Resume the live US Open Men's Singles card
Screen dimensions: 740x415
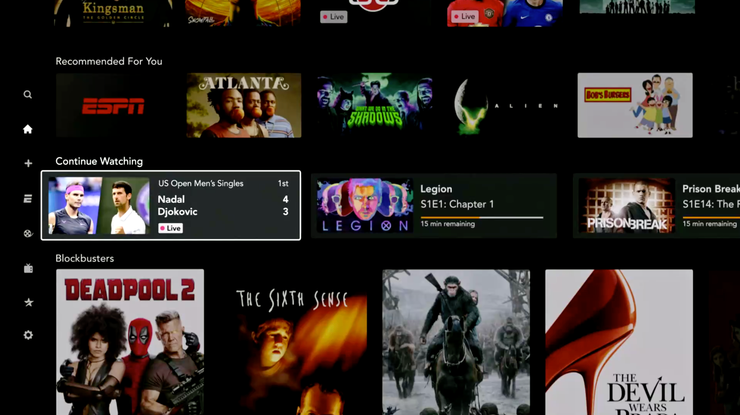click(x=171, y=205)
